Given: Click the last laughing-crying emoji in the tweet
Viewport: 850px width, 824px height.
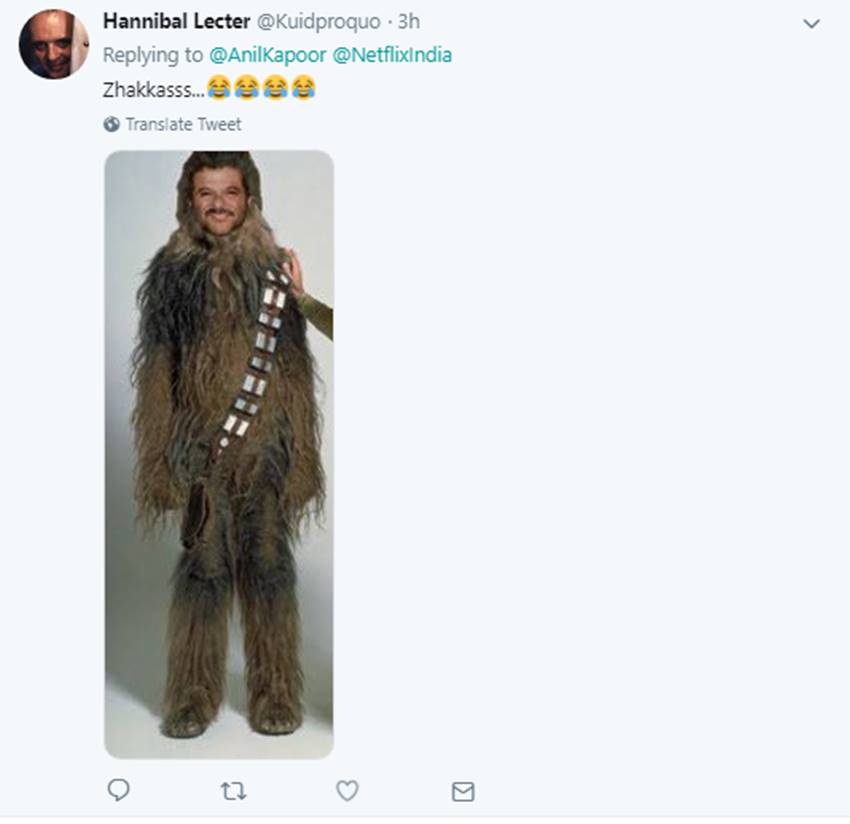Looking at the screenshot, I should (x=303, y=88).
